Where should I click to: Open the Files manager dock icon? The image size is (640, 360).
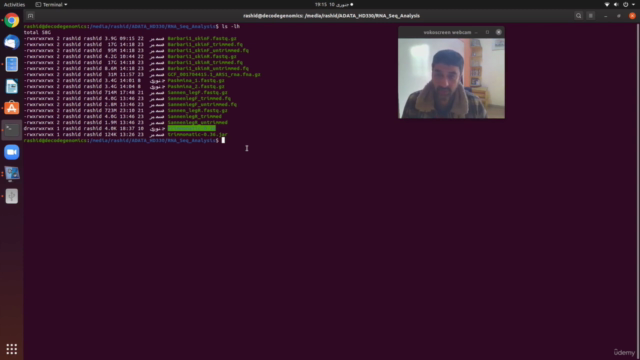(11, 64)
